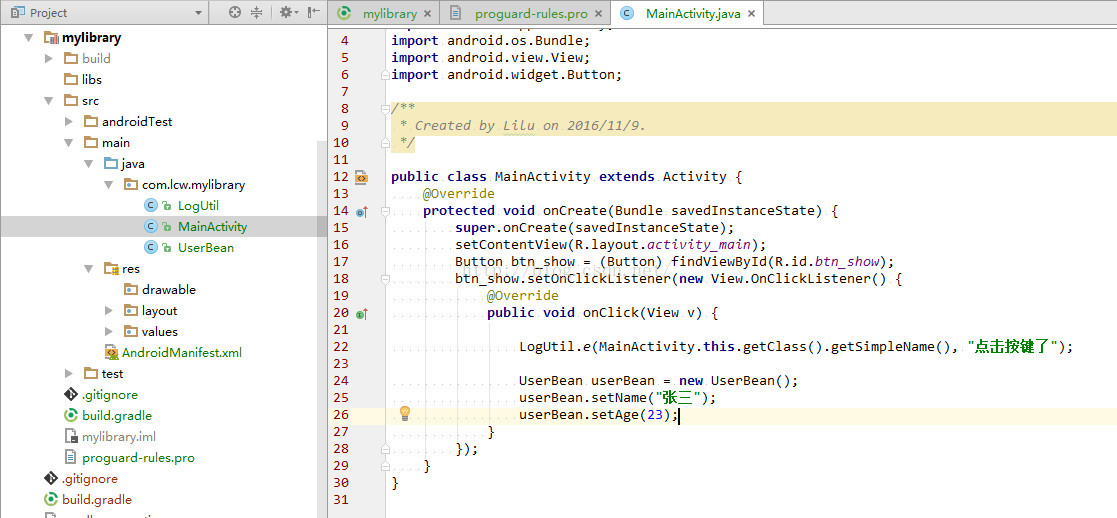
Task: Open the Project panel settings gear
Action: pyautogui.click(x=286, y=13)
